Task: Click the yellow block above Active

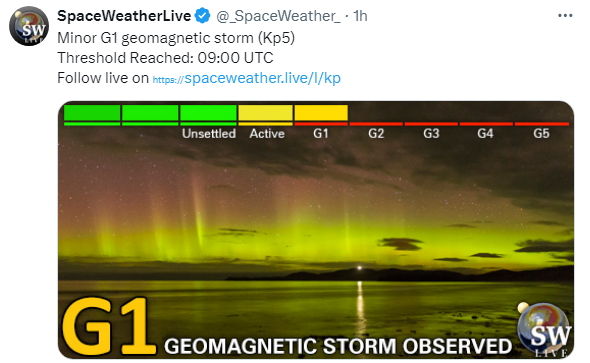Action: coord(265,112)
